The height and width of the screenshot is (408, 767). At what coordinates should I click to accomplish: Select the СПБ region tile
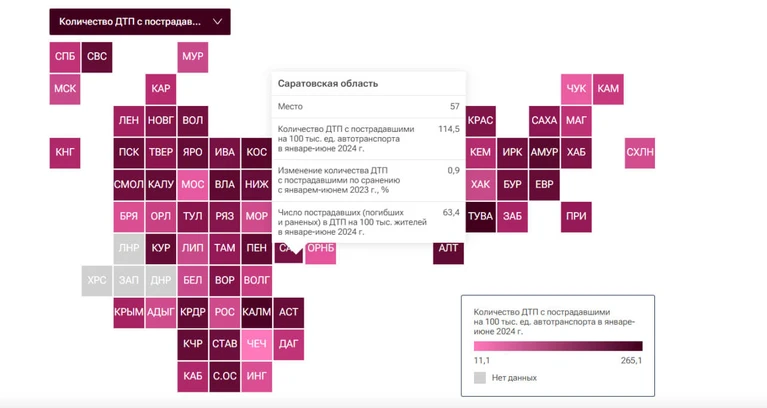(65, 57)
